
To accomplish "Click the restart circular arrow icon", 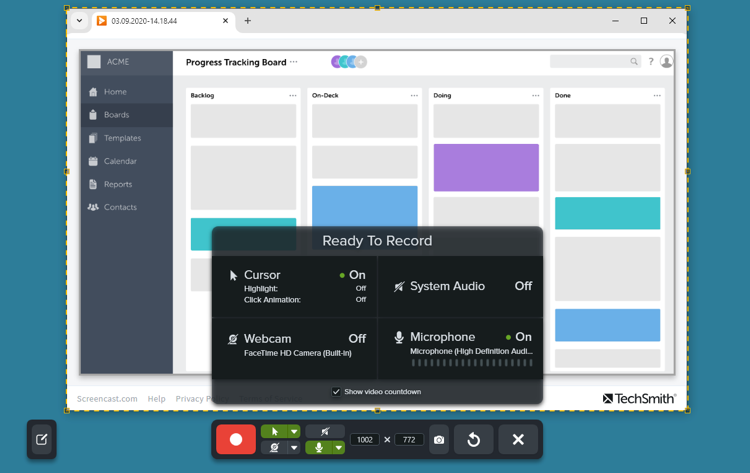I will point(474,440).
